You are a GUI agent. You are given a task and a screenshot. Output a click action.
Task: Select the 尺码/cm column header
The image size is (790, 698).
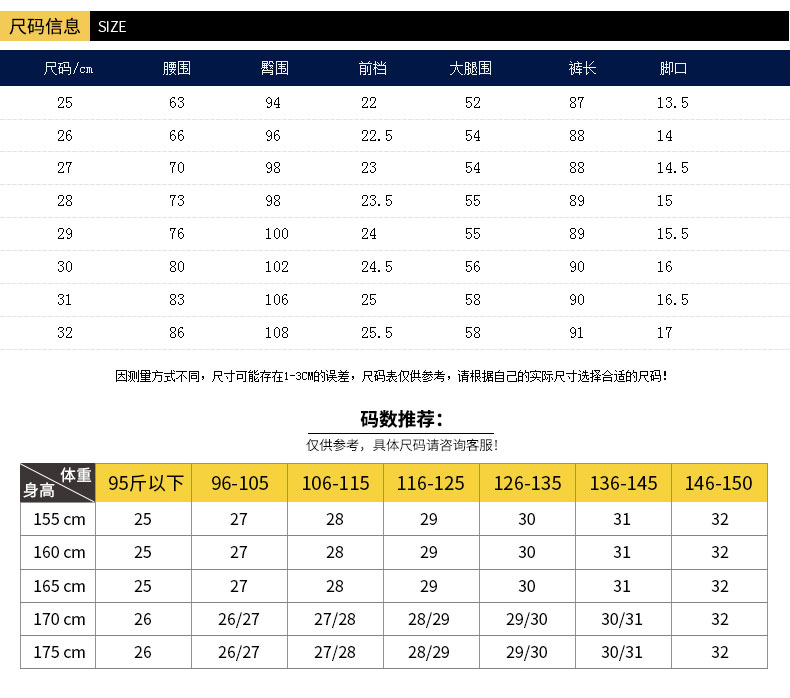[x=68, y=68]
